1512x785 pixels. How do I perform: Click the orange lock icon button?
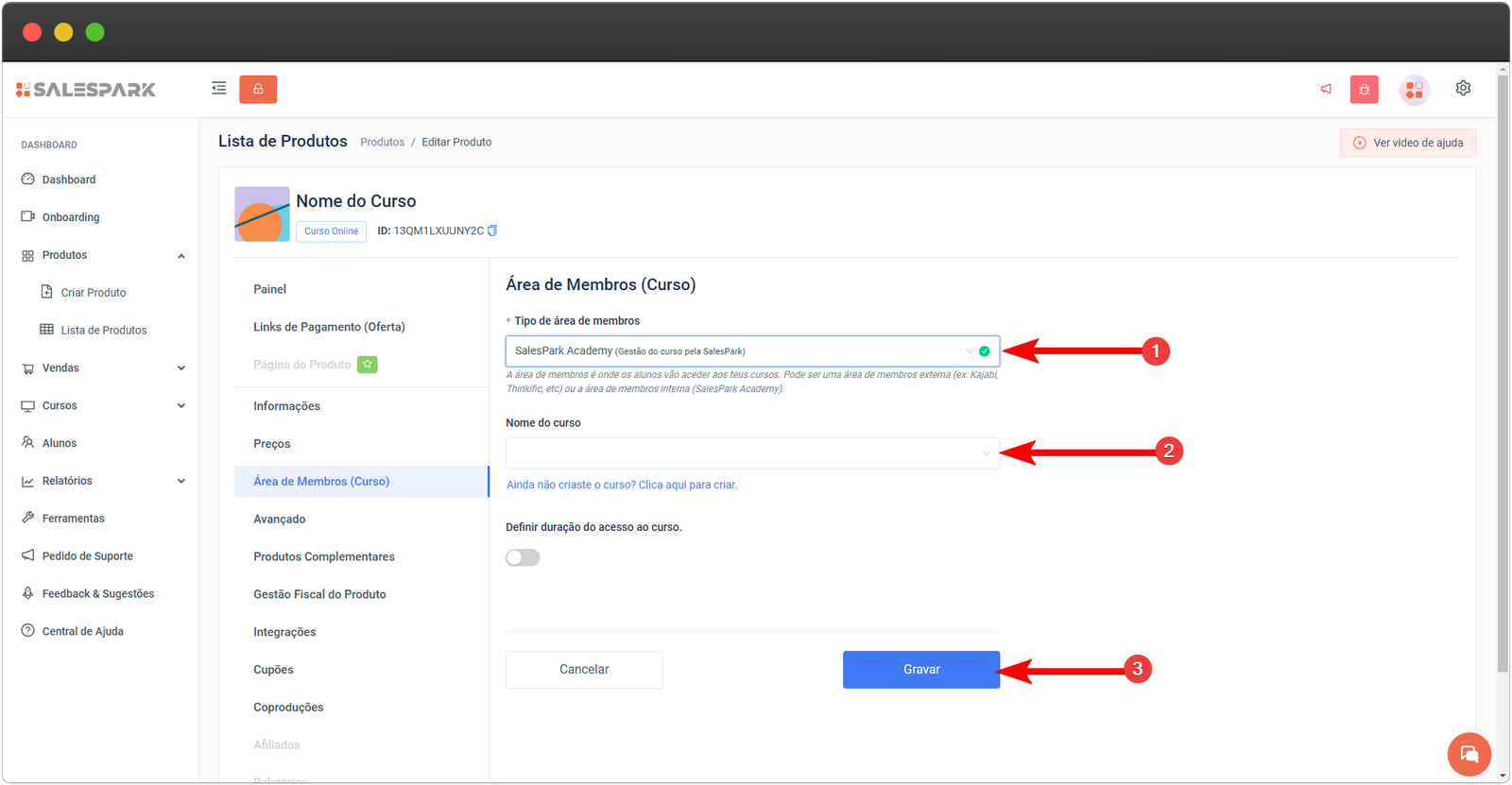pyautogui.click(x=258, y=89)
